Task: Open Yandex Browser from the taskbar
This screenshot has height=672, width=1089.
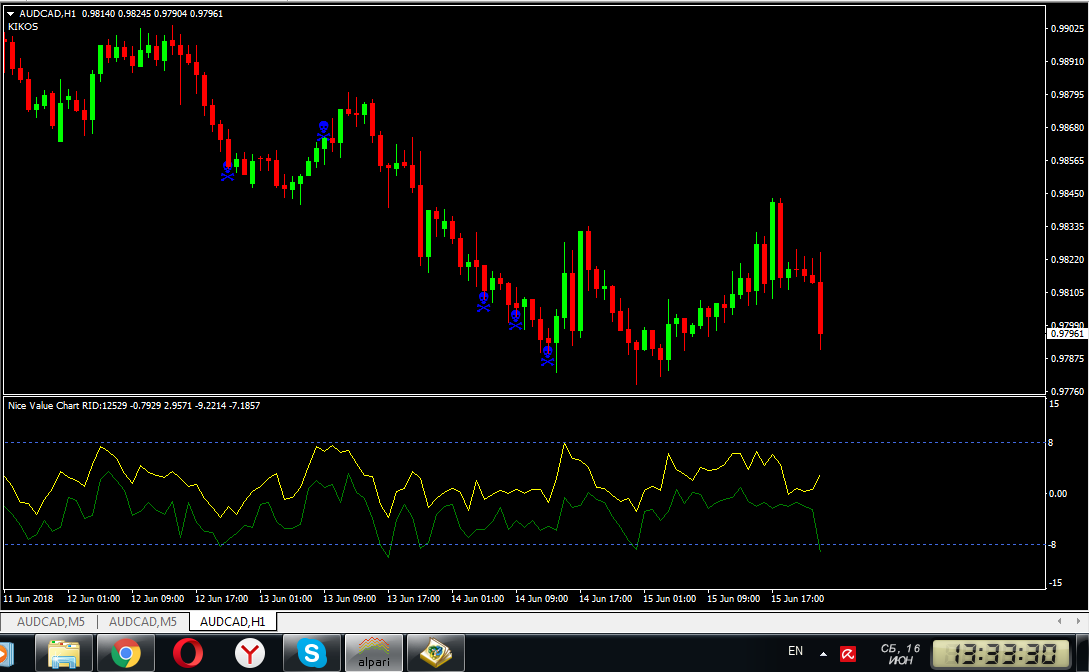Action: pos(249,654)
